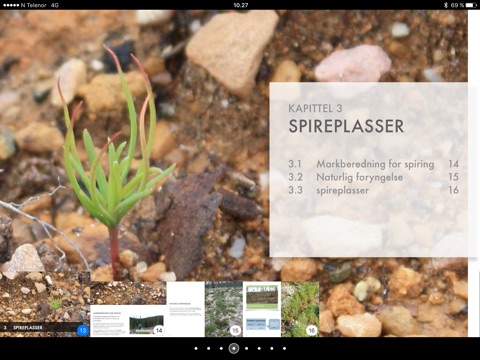The height and width of the screenshot is (360, 480).
Task: Open the white text page thumbnail after 14
Action: pyautogui.click(x=186, y=309)
